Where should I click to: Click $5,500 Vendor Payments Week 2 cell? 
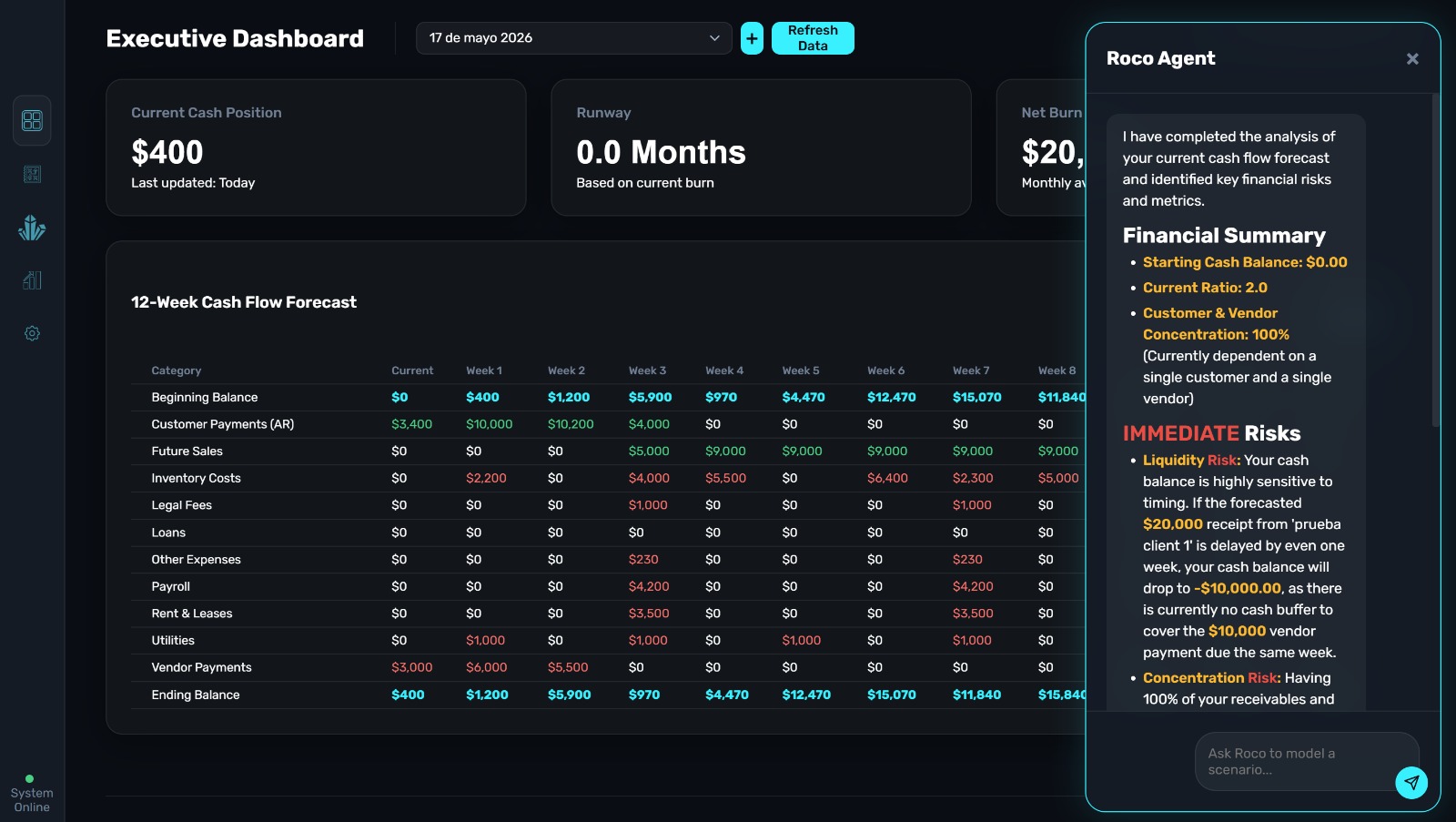tap(568, 667)
